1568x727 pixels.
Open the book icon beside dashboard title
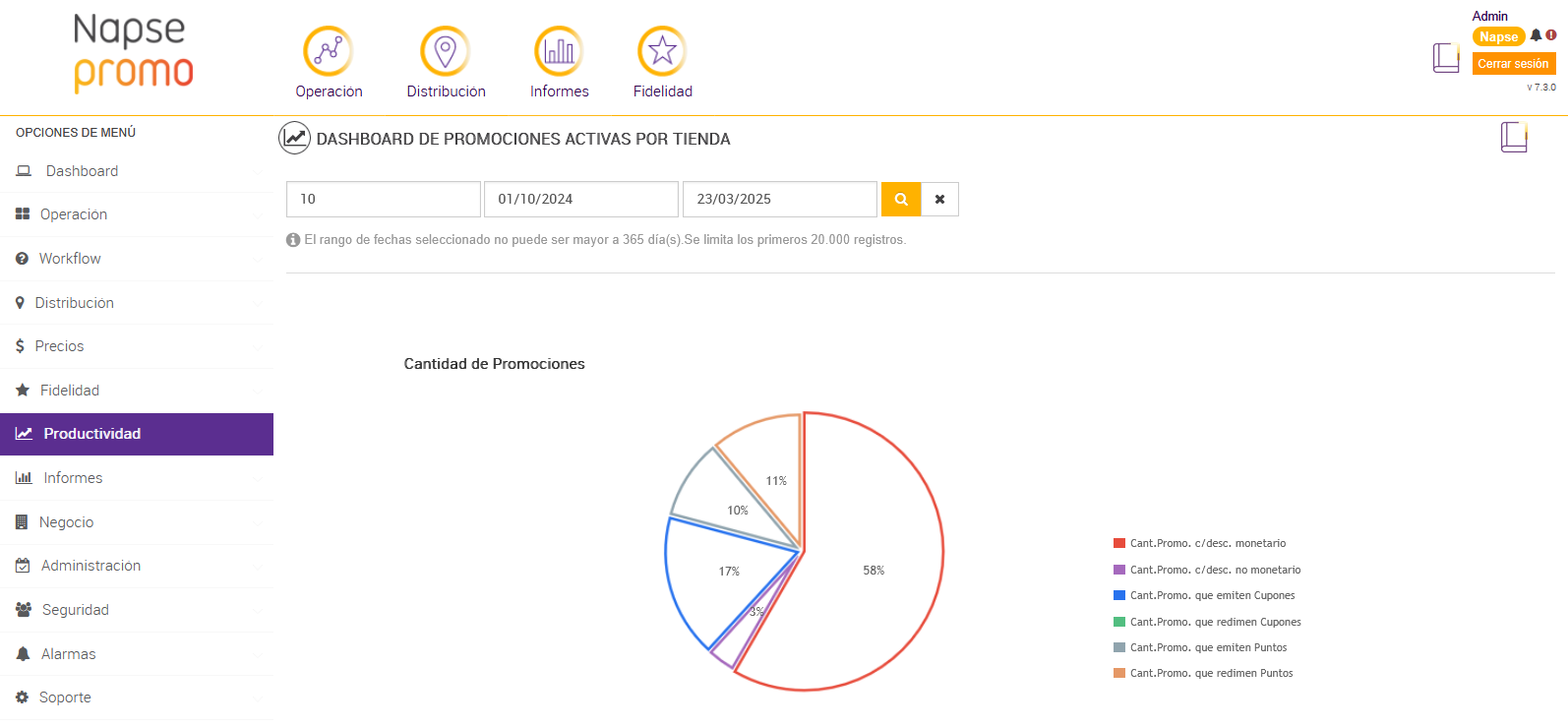click(1514, 137)
